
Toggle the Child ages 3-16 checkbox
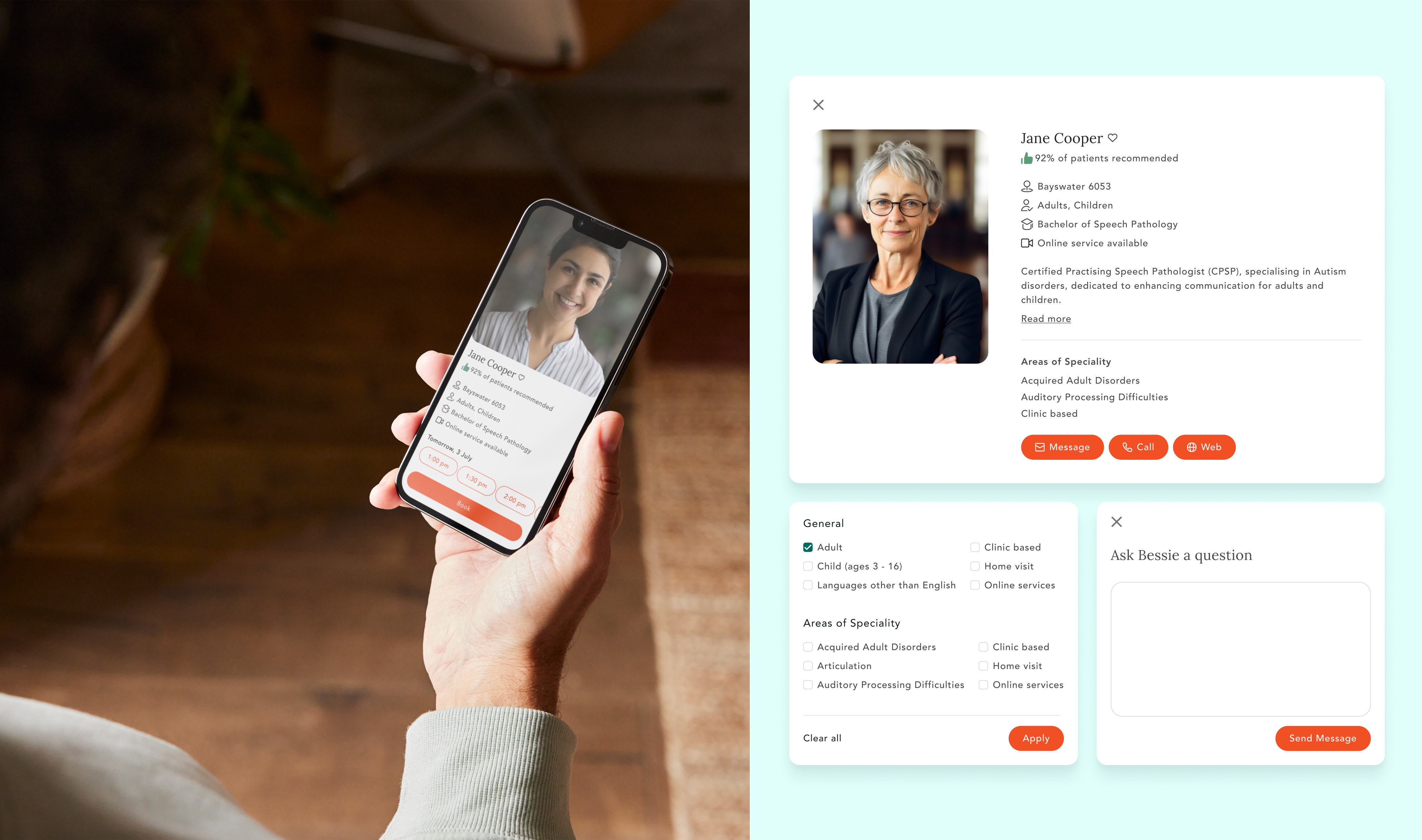point(808,566)
